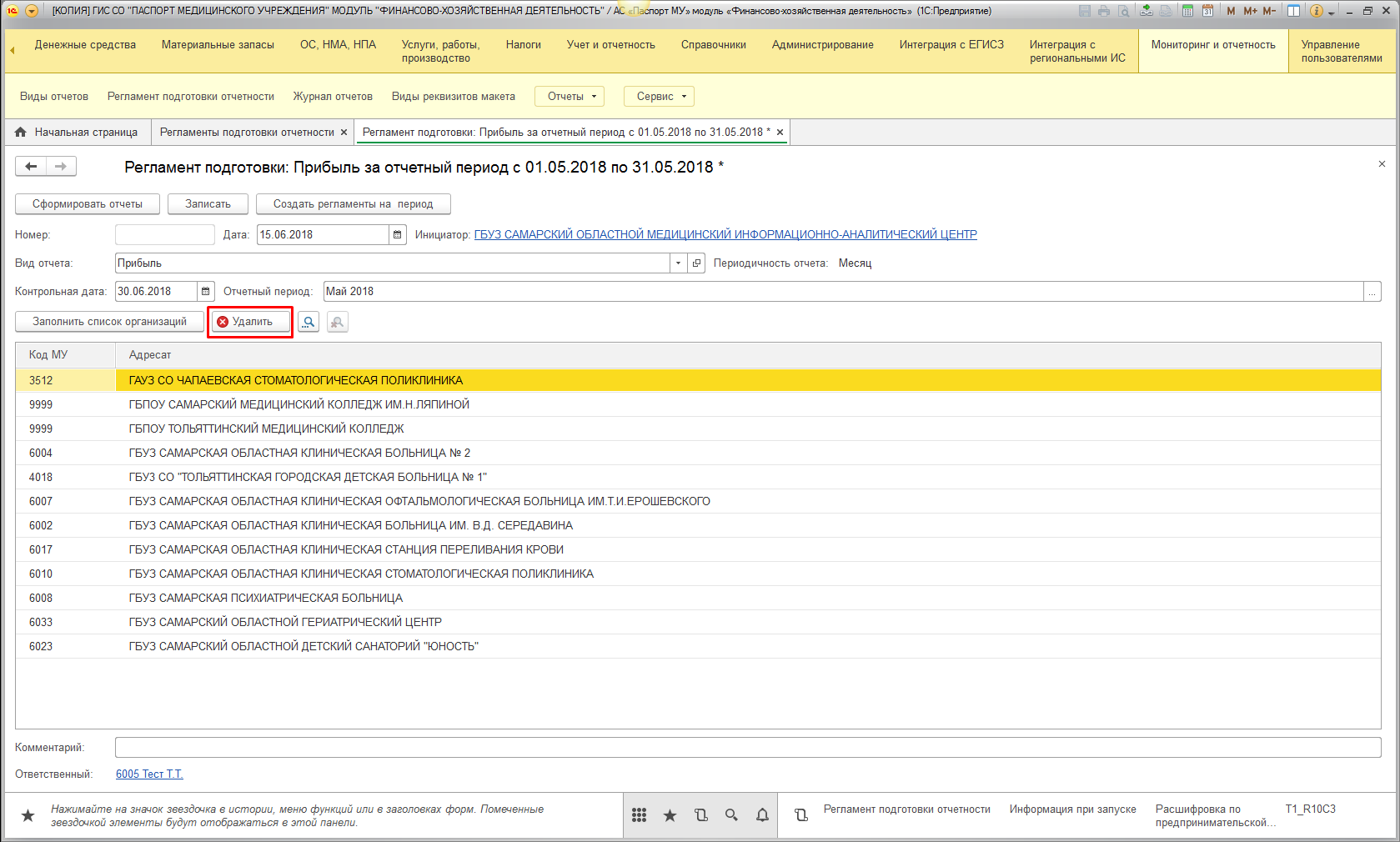The image size is (1400, 842).
Task: Open calendar picker for Контрольная дата
Action: [x=206, y=292]
